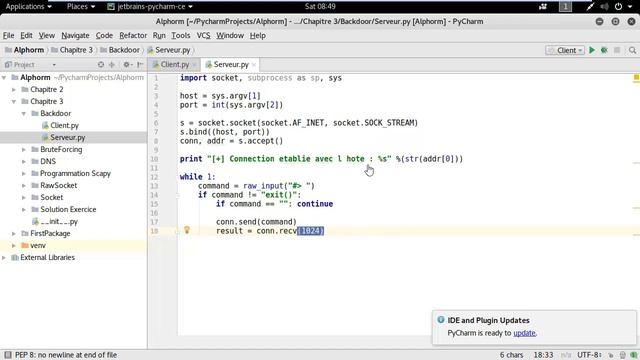This screenshot has height=360, width=640.
Task: Click the workspace switcher indicator in top bar
Action: (x=565, y=7)
